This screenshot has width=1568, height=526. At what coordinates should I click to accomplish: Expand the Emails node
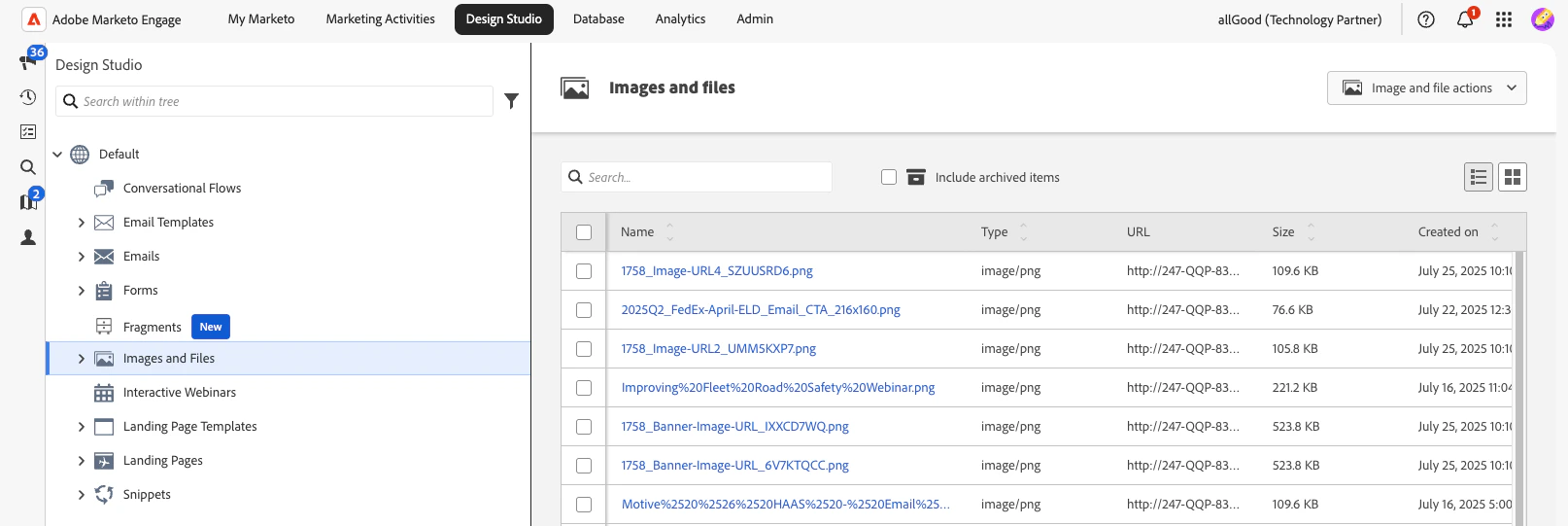[x=82, y=257]
